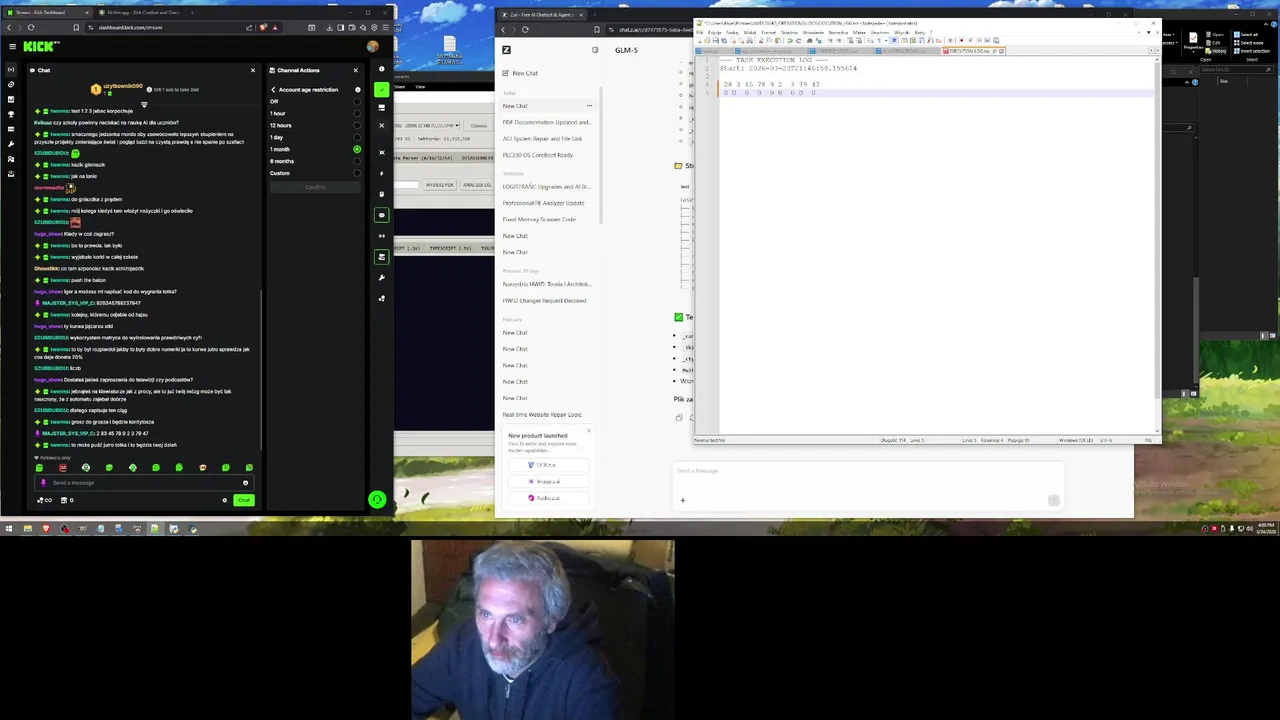Viewport: 1280px width, 720px height.
Task: Select 1 month account age restriction
Action: (357, 149)
